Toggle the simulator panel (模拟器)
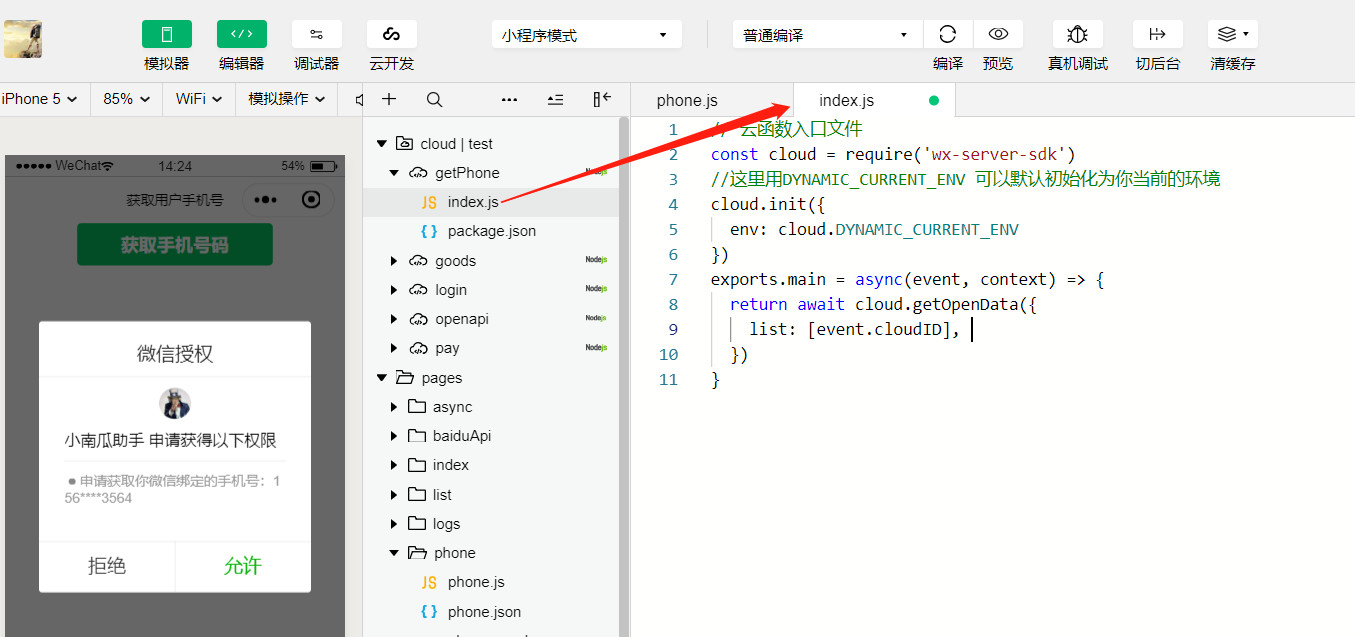This screenshot has height=637, width=1355. click(166, 35)
